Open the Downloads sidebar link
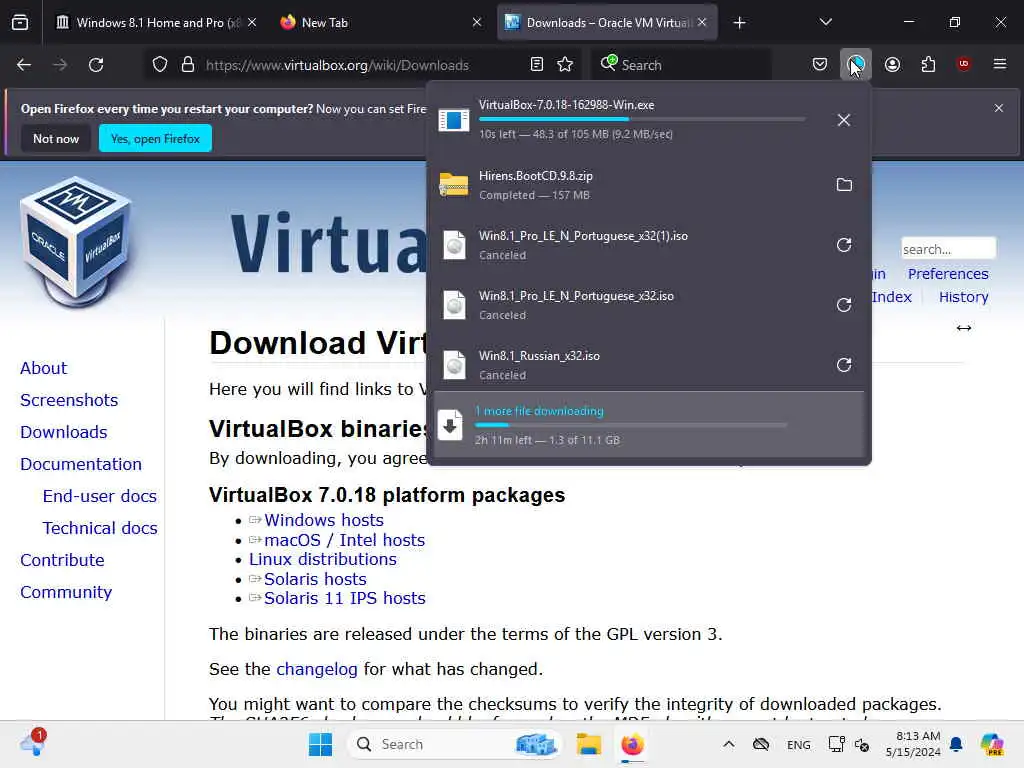This screenshot has width=1024, height=768. coord(63,432)
